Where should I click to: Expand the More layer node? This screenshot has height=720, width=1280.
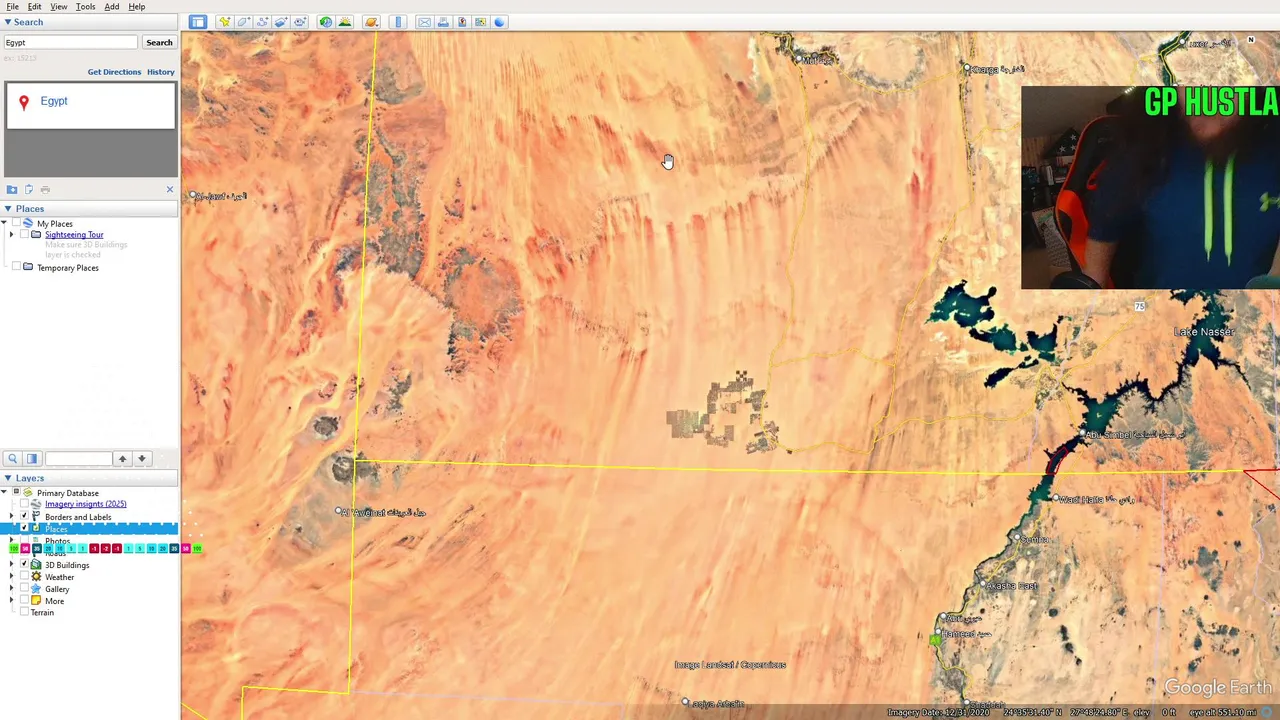coord(12,600)
